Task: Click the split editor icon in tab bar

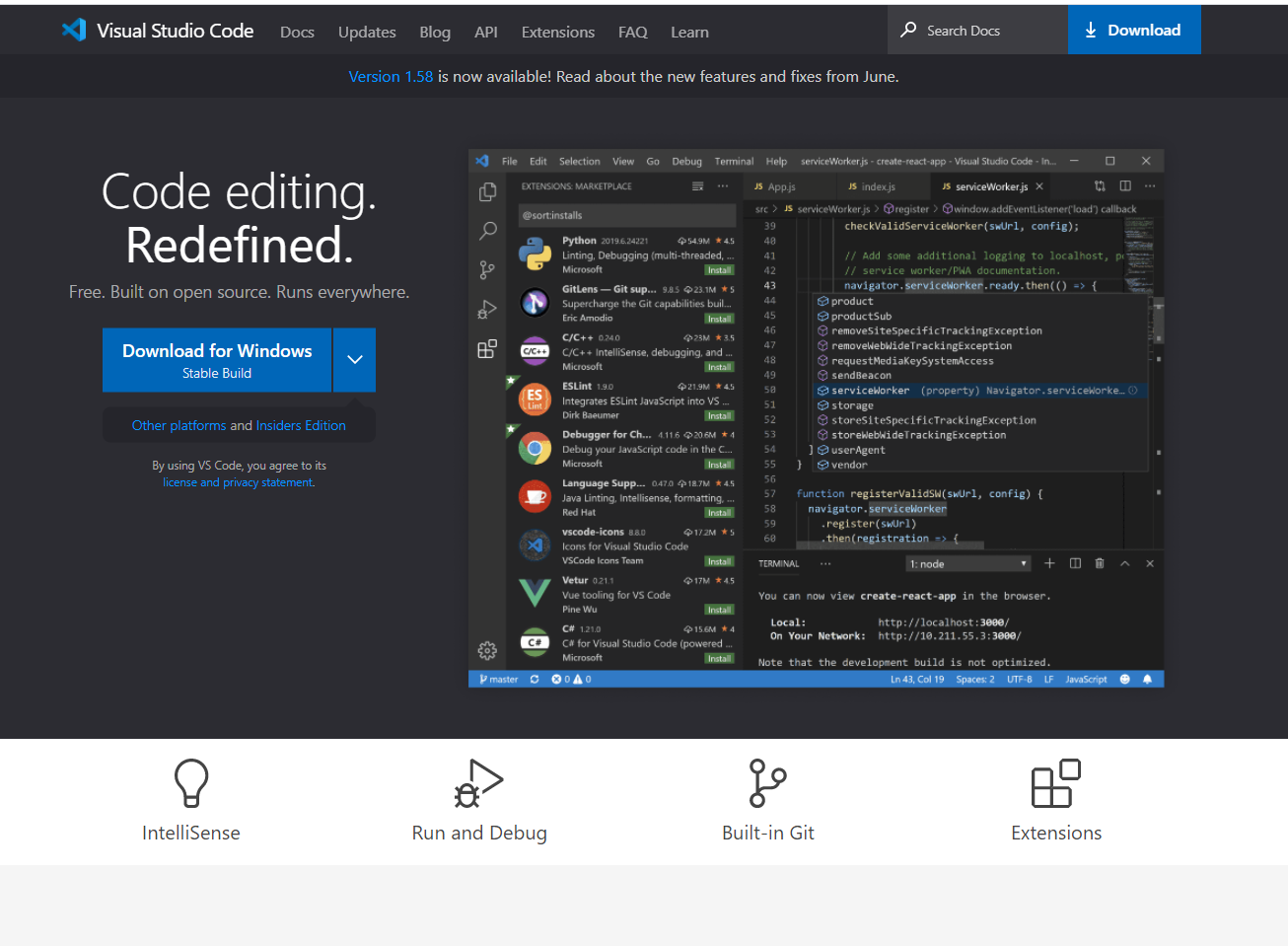Action: [1125, 185]
